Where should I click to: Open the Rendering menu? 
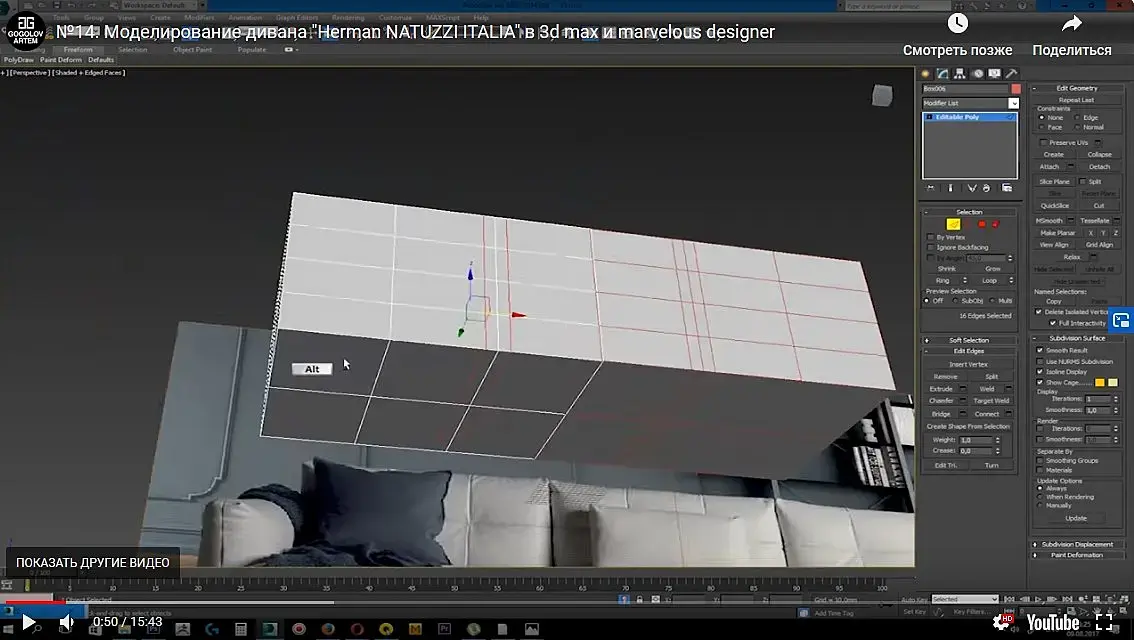click(348, 17)
